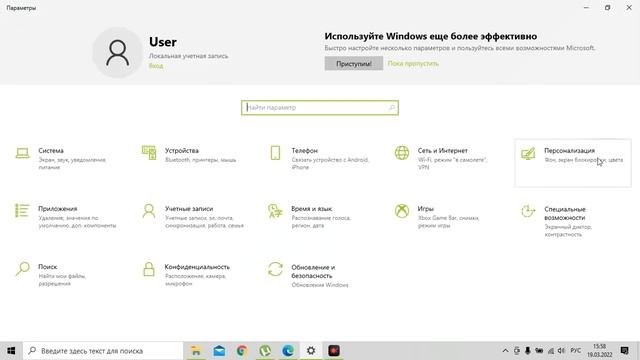The image size is (640, 360).
Task: Open the red recorder app on taskbar
Action: pyautogui.click(x=334, y=351)
